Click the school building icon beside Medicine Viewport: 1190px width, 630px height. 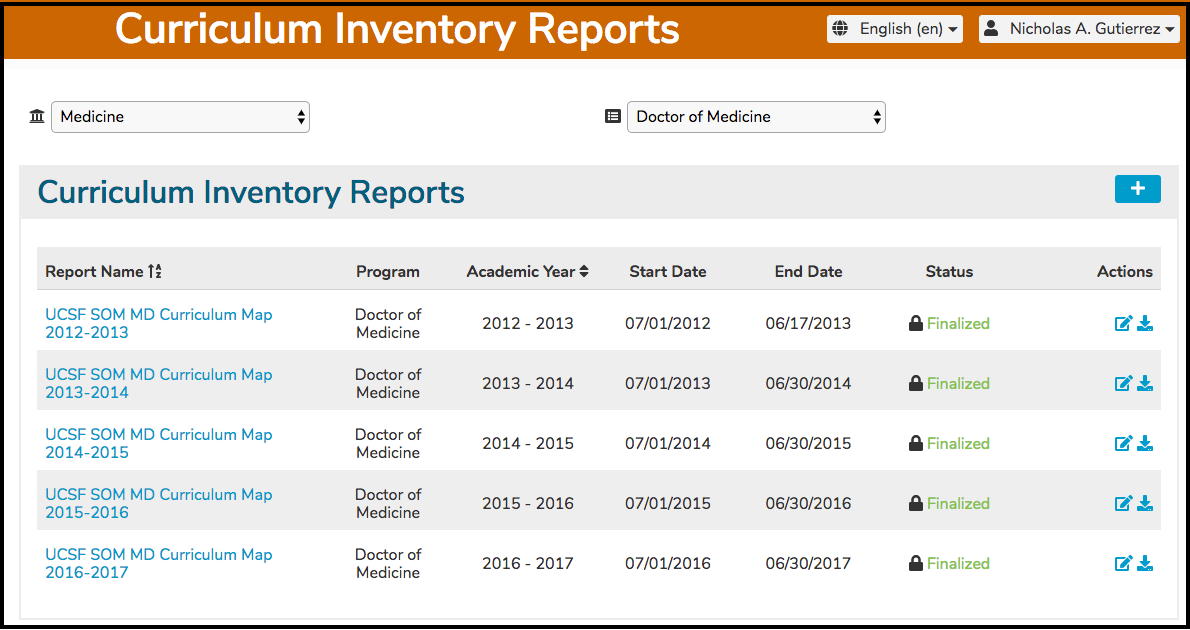[36, 117]
